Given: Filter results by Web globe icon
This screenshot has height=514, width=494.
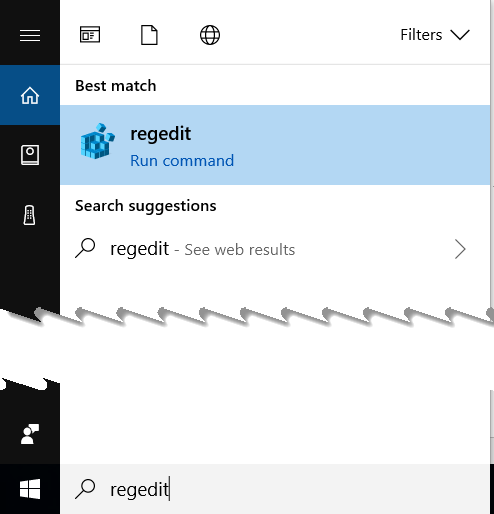Looking at the screenshot, I should 210,35.
